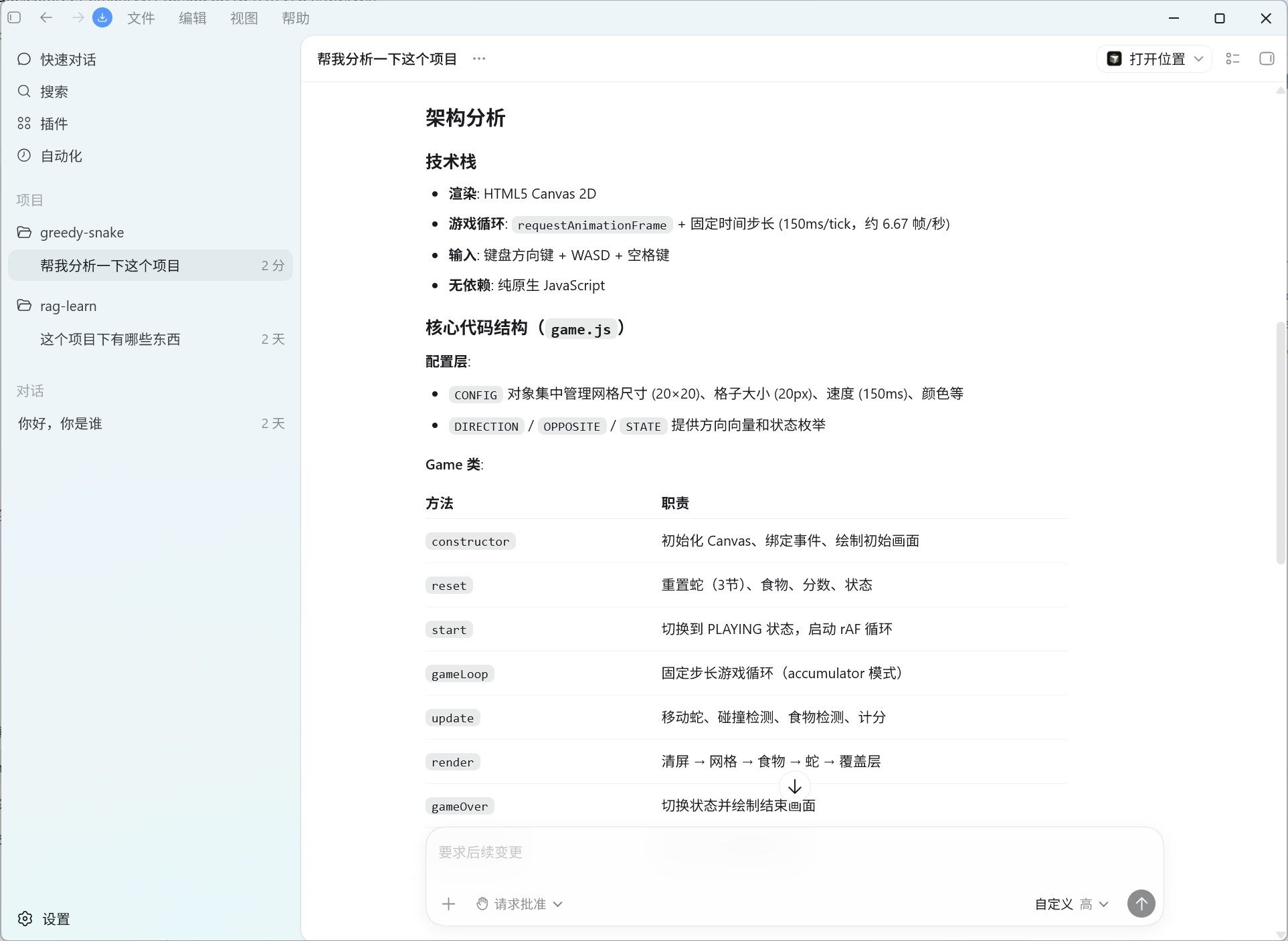
Task: Maximize the application window
Action: click(x=1220, y=18)
